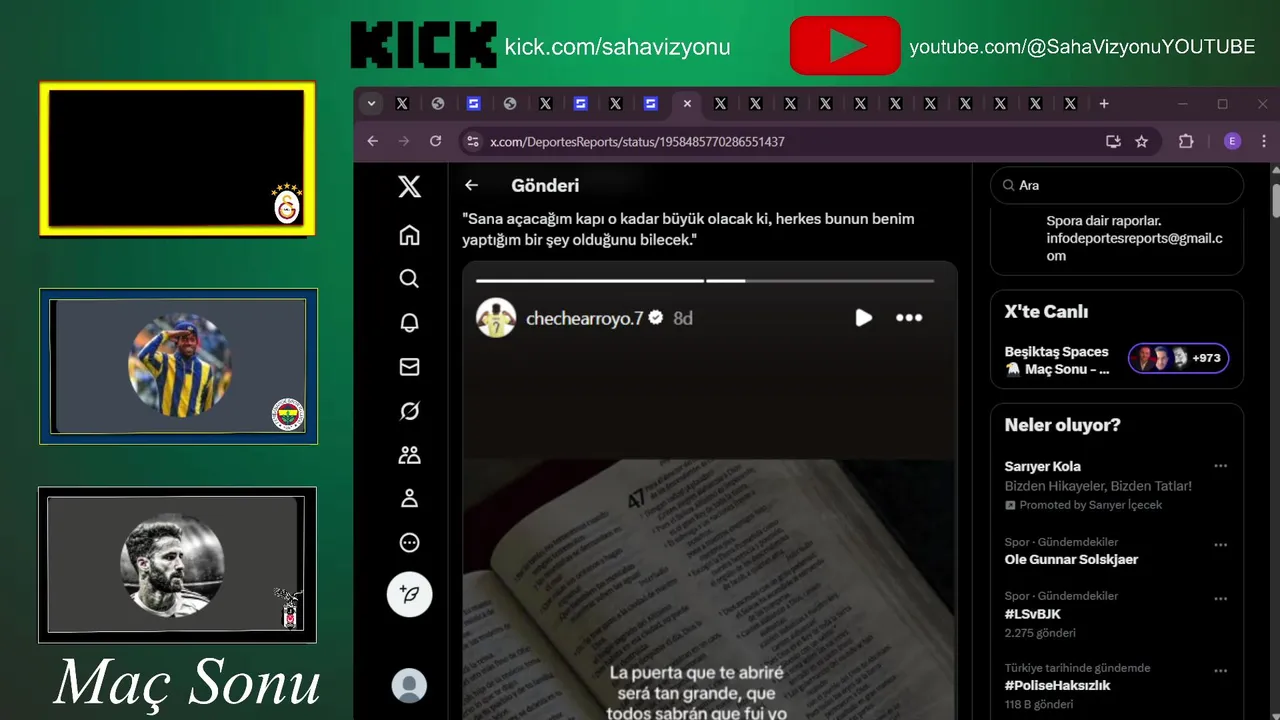Click the Beşiktaş player panel in overlay

[x=177, y=565]
